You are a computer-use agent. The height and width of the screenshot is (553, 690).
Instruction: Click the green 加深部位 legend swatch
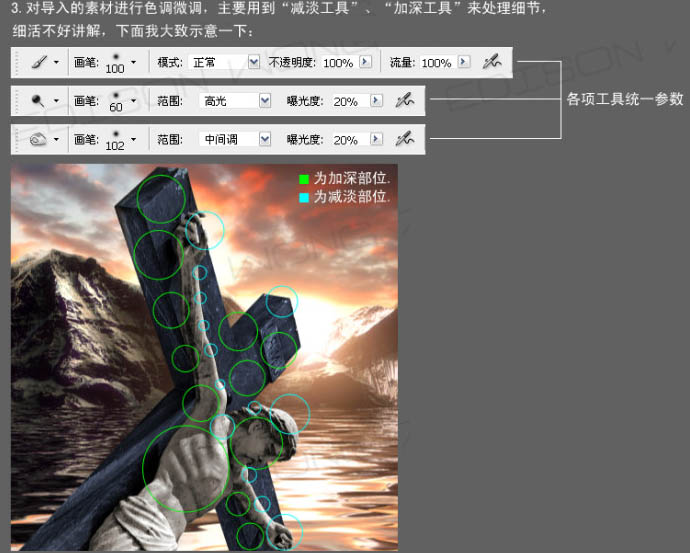pos(304,179)
